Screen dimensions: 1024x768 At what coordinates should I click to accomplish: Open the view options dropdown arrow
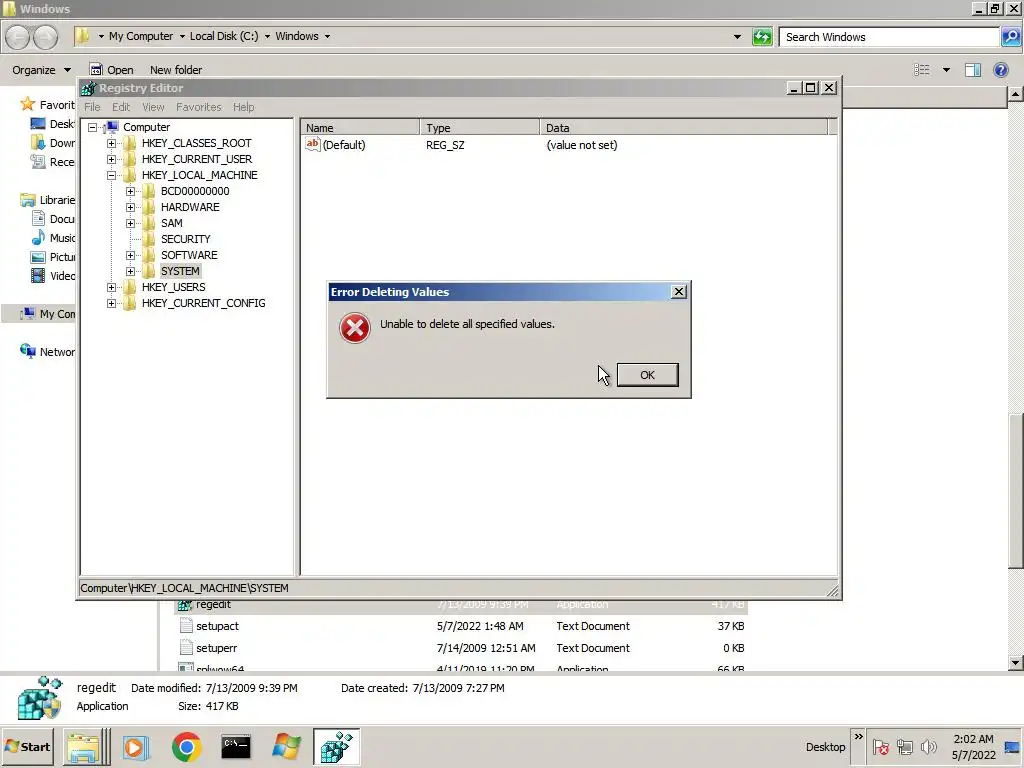(946, 70)
